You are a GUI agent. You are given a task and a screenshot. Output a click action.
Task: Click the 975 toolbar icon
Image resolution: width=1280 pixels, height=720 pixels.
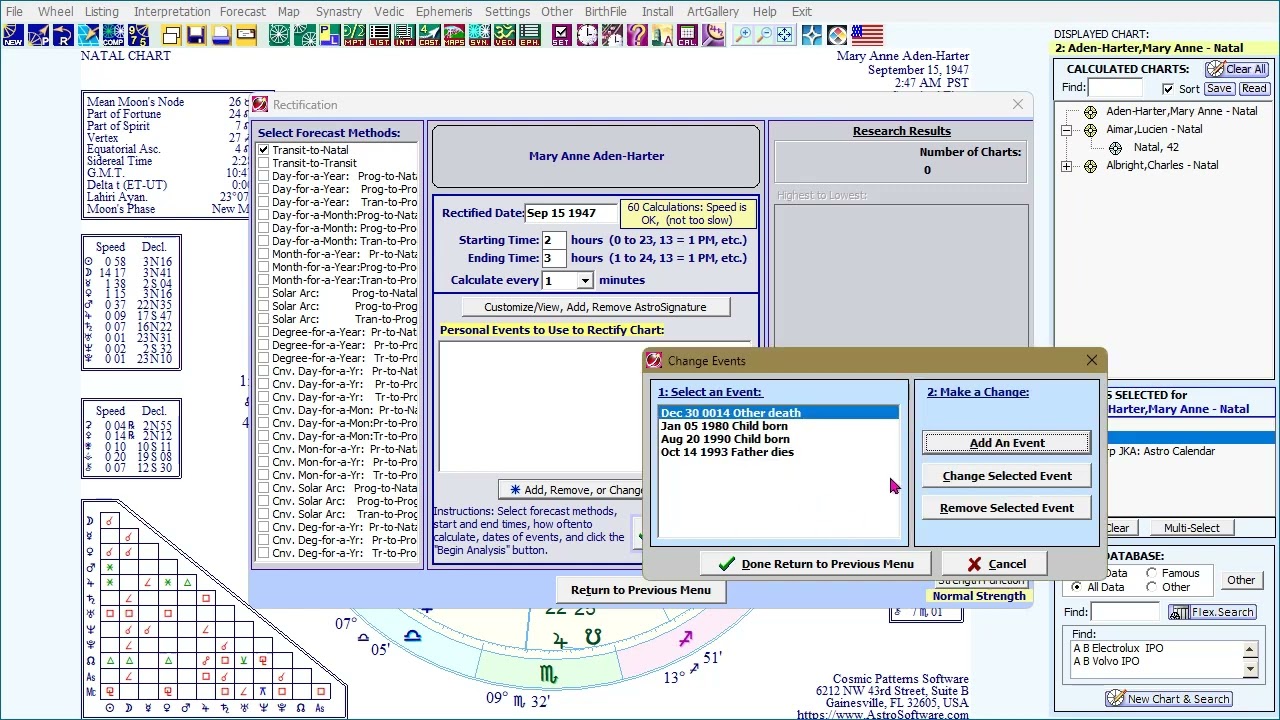[x=138, y=36]
